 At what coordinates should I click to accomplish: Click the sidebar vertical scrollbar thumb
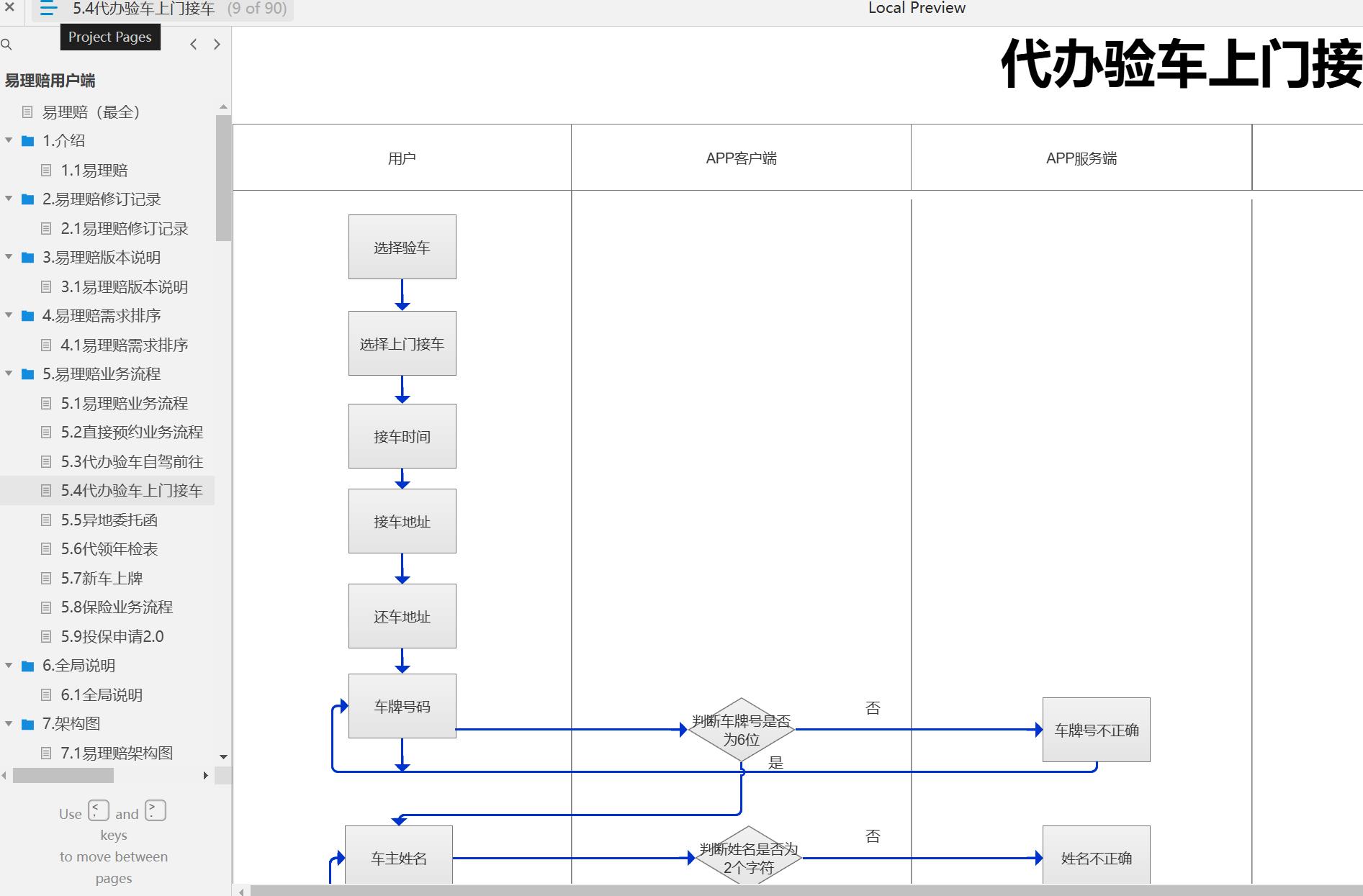pyautogui.click(x=223, y=178)
